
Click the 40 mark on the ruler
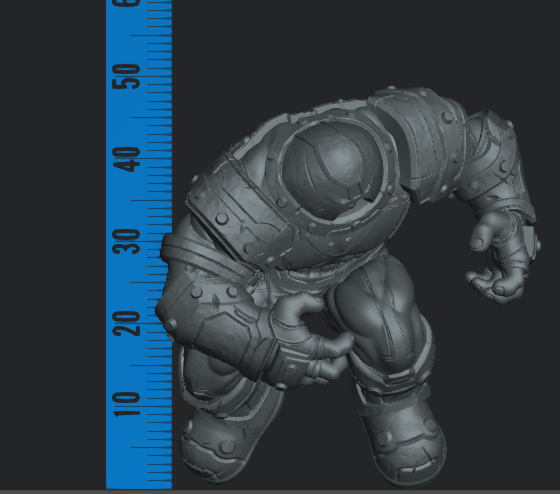(x=126, y=159)
